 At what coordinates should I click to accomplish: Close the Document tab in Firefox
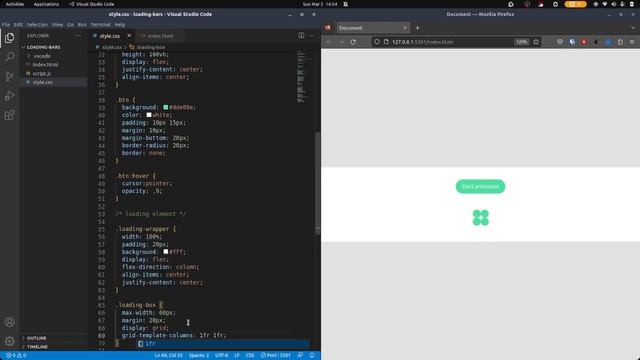tap(405, 28)
